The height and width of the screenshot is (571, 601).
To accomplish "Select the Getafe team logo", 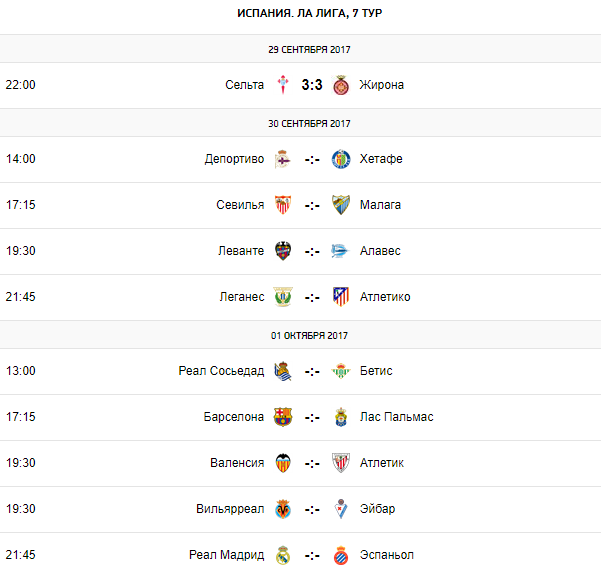I will tap(341, 159).
